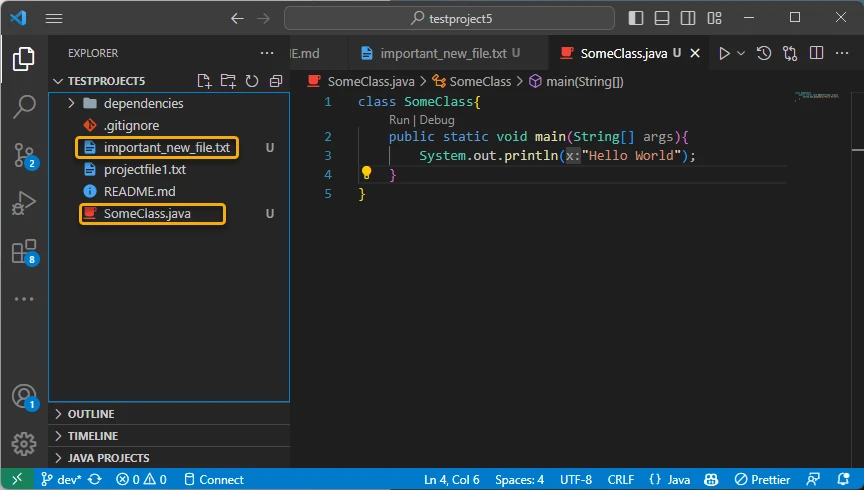Open errors and warnings count indicator
The width and height of the screenshot is (864, 490).
pos(141,480)
